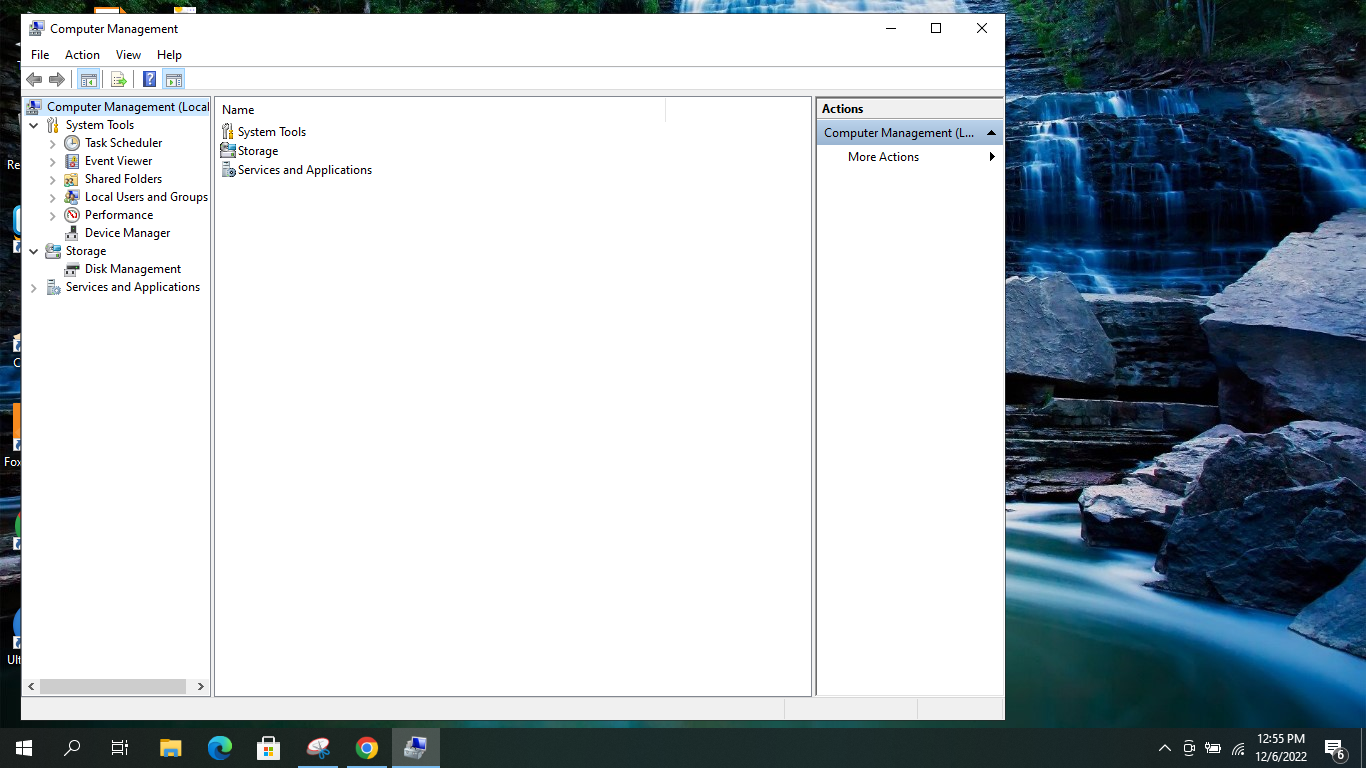Open Google Chrome from the taskbar
The width and height of the screenshot is (1366, 768).
(367, 748)
